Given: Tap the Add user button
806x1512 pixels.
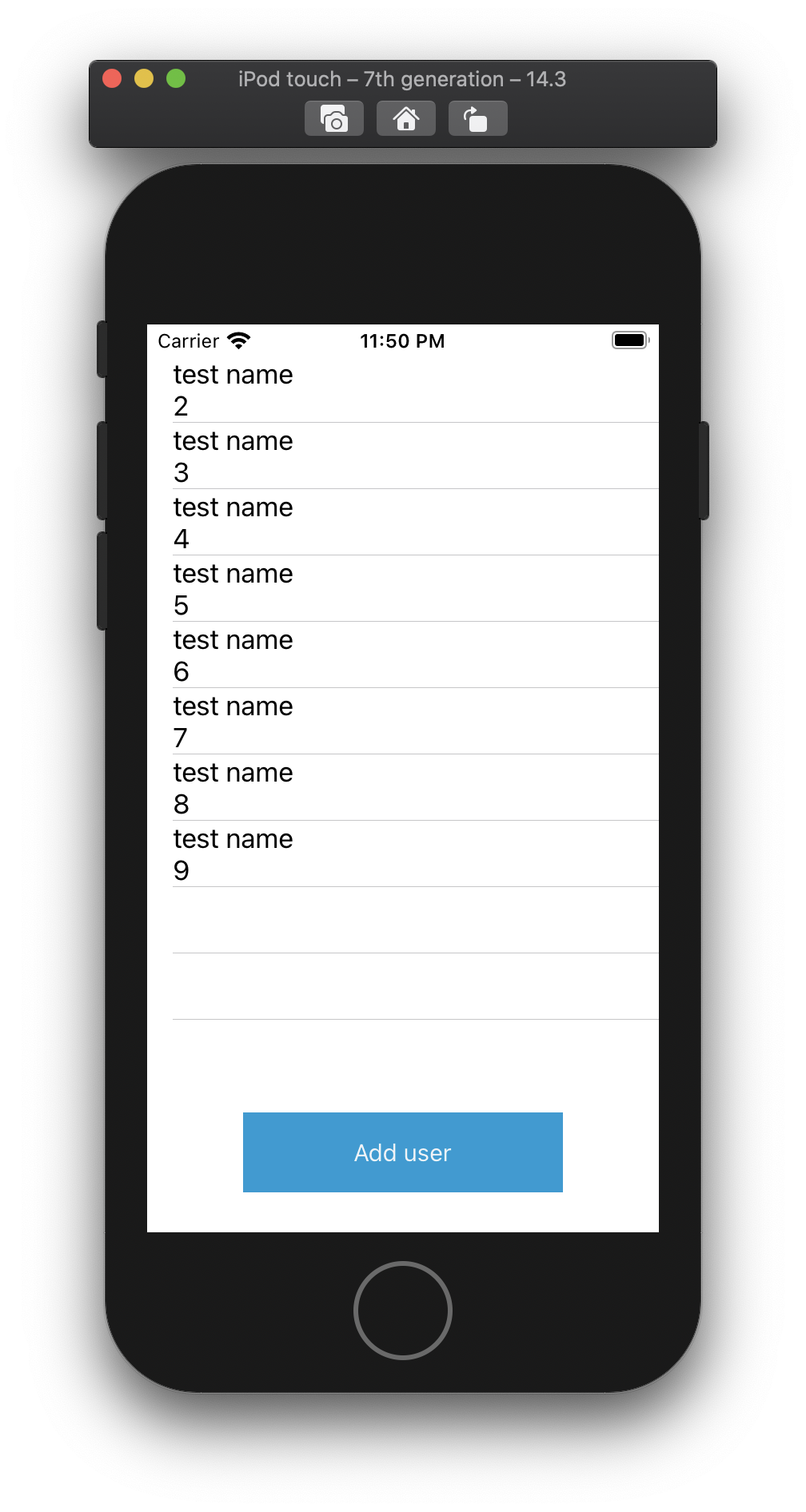Looking at the screenshot, I should point(403,1152).
